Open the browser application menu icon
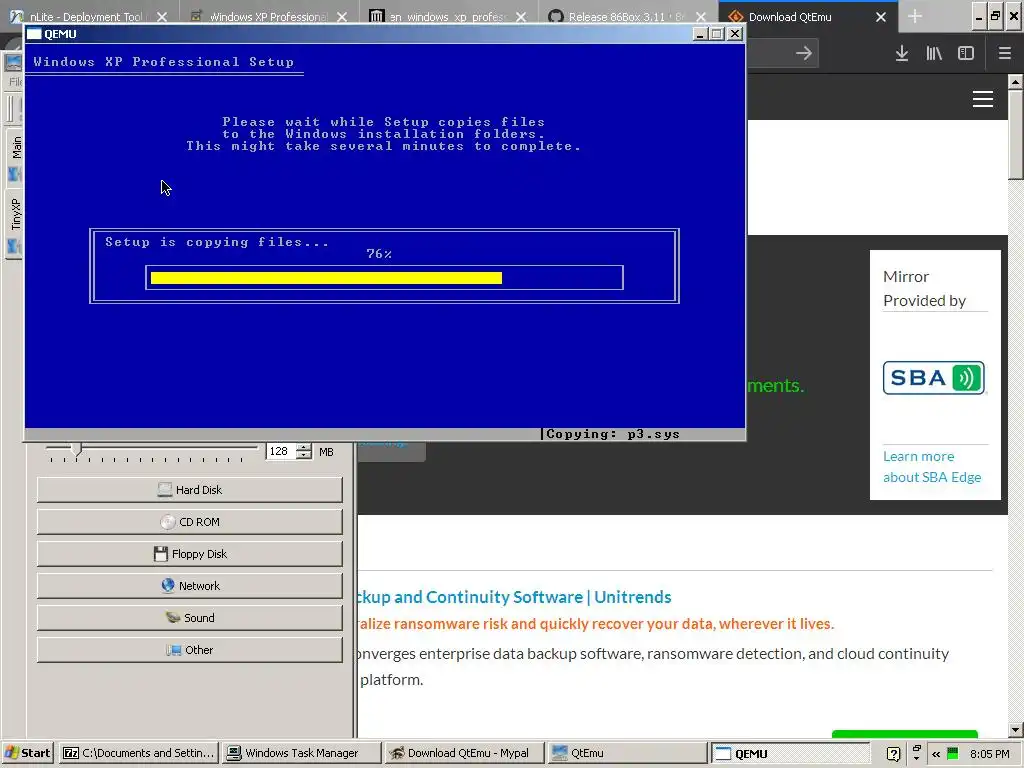 click(x=1004, y=54)
